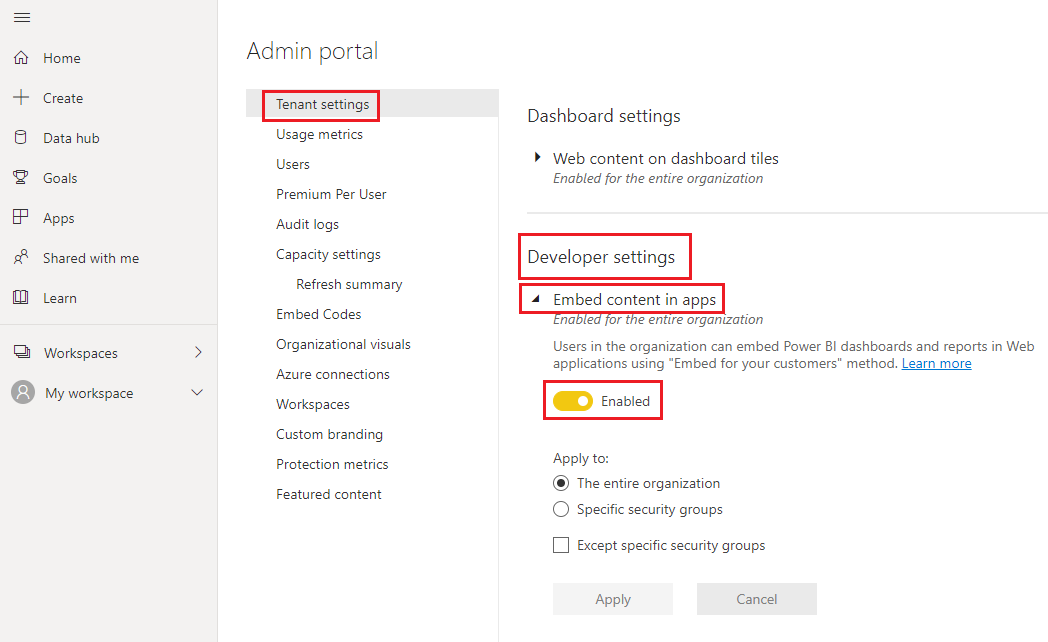The image size is (1048, 642).
Task: Check Except specific security groups
Action: 561,545
